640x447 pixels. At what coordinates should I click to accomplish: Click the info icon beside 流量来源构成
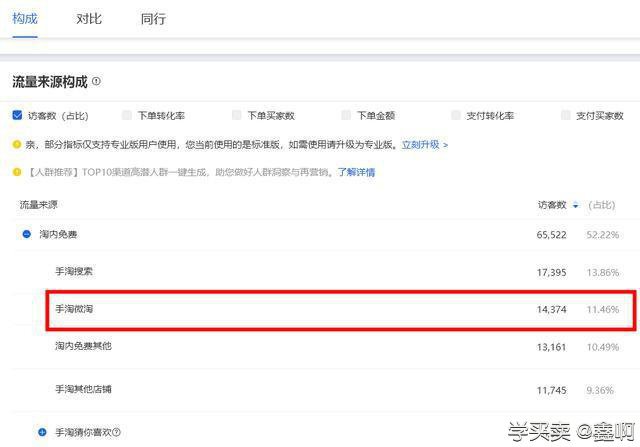tap(96, 81)
